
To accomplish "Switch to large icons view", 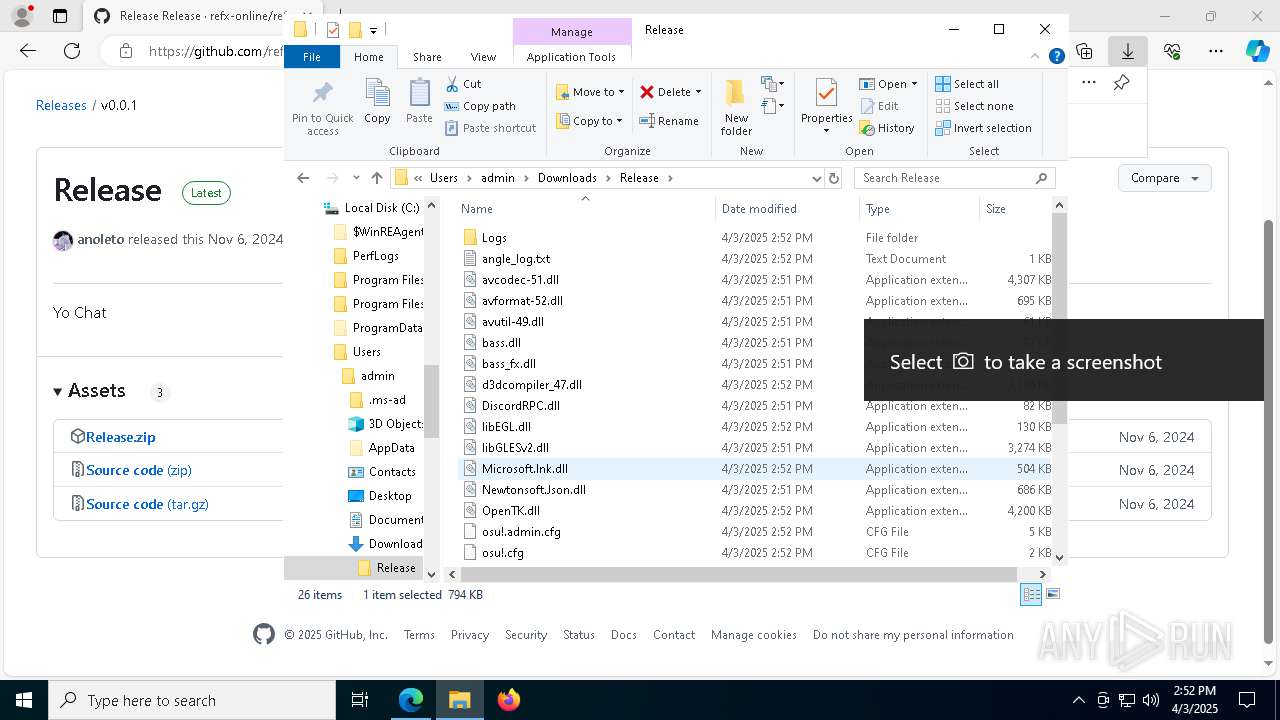I will [1052, 595].
